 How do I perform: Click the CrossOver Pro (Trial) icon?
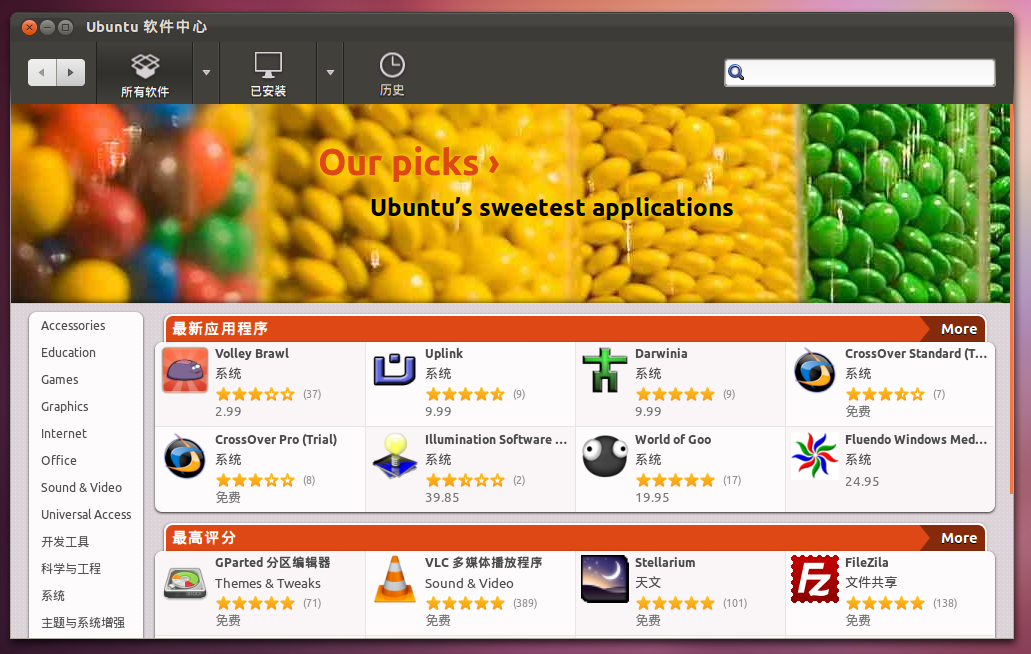click(185, 457)
